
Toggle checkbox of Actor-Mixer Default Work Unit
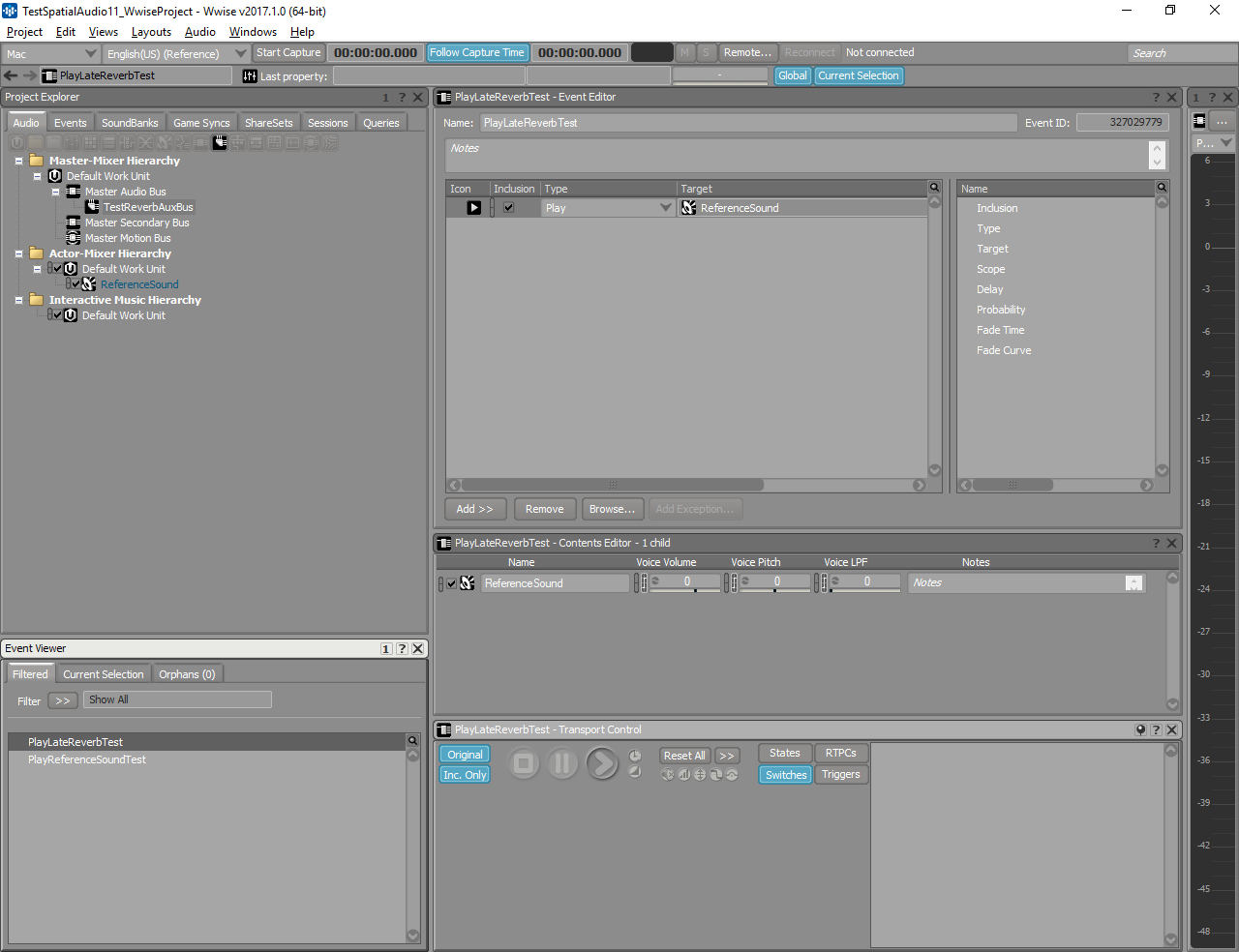tap(57, 269)
